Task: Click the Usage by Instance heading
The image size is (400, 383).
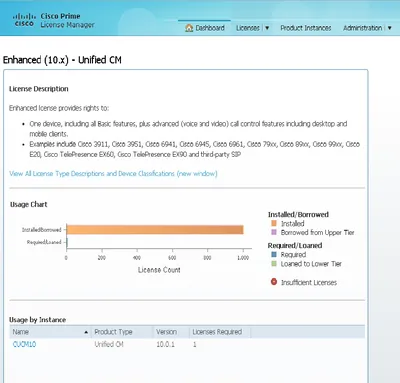Action: click(x=37, y=320)
